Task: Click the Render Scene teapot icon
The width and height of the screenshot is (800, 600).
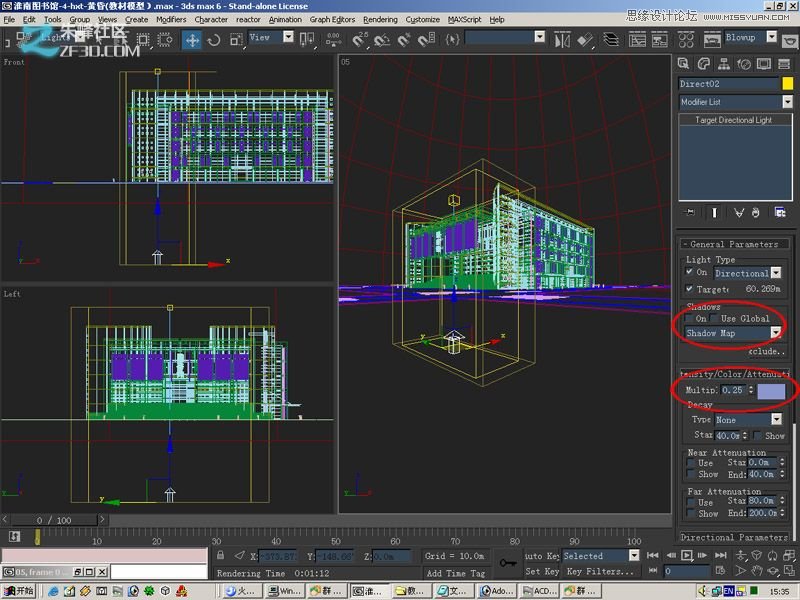Action: point(712,40)
